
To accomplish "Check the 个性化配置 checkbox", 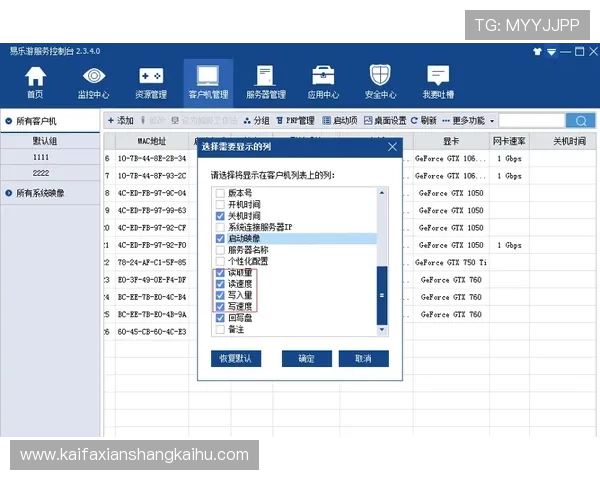I will pyautogui.click(x=220, y=261).
